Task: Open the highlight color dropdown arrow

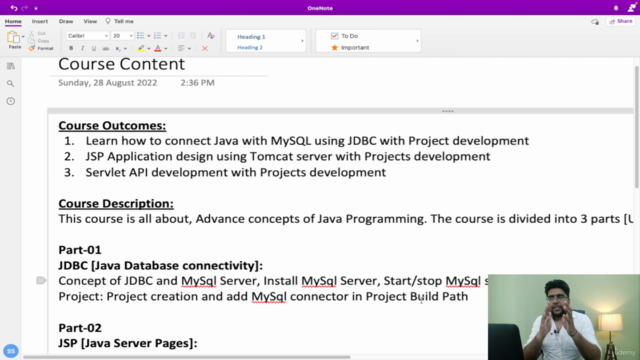Action: 149,49
